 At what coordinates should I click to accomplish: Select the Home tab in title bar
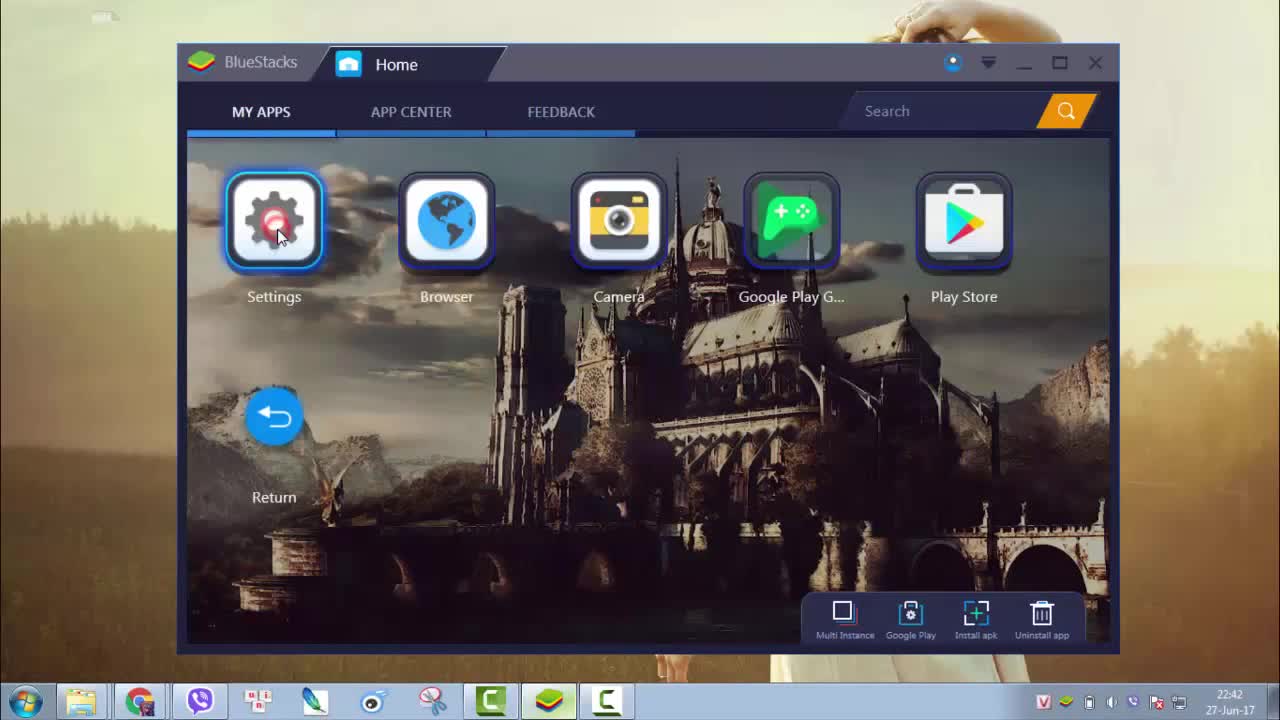click(410, 64)
